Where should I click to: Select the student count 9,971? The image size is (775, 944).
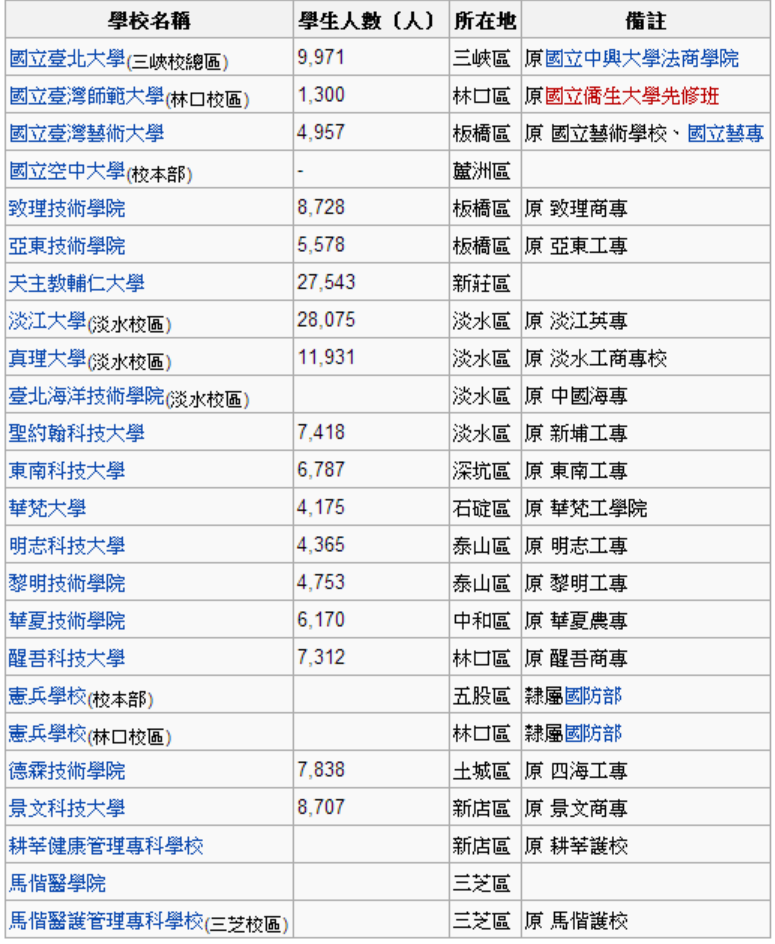point(320,57)
